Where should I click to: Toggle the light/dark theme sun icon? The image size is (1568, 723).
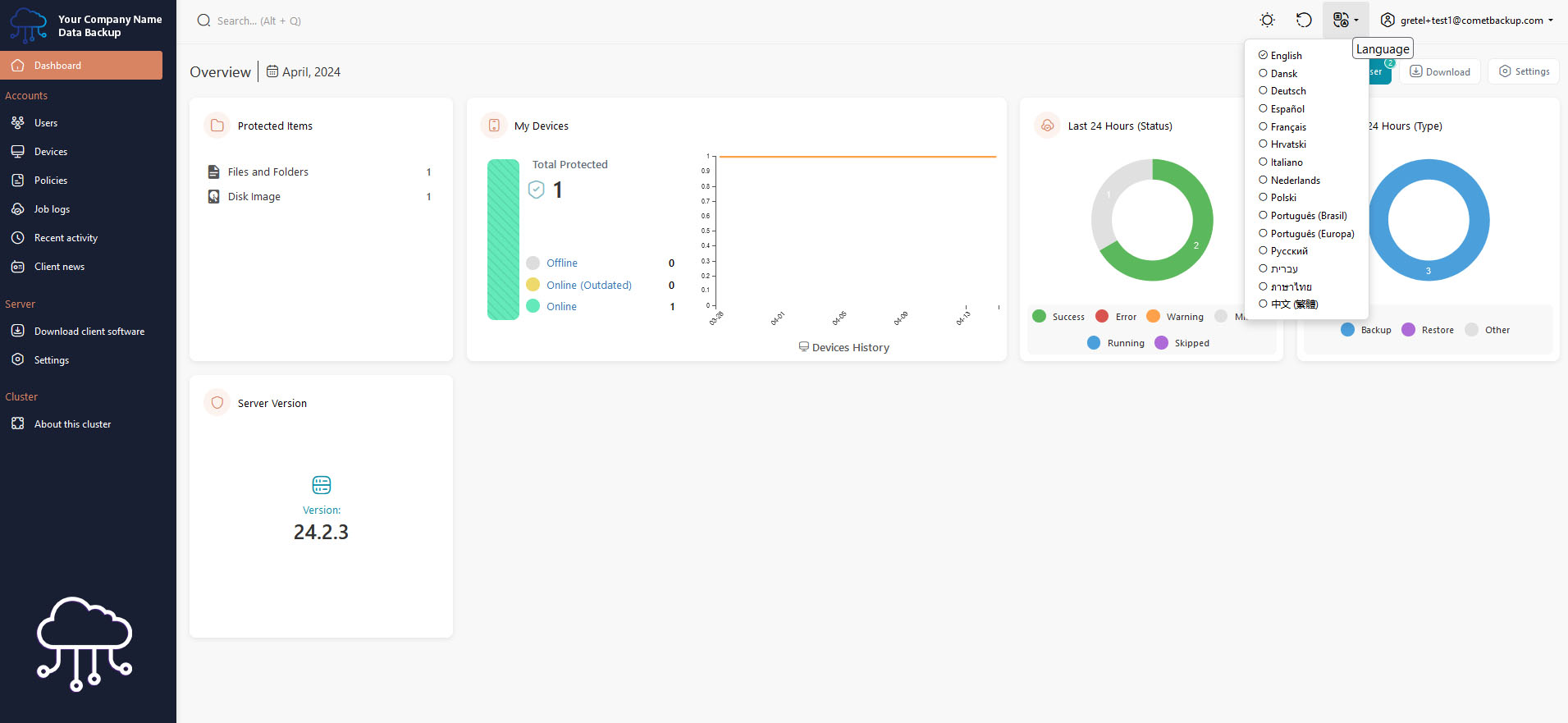pos(1267,21)
